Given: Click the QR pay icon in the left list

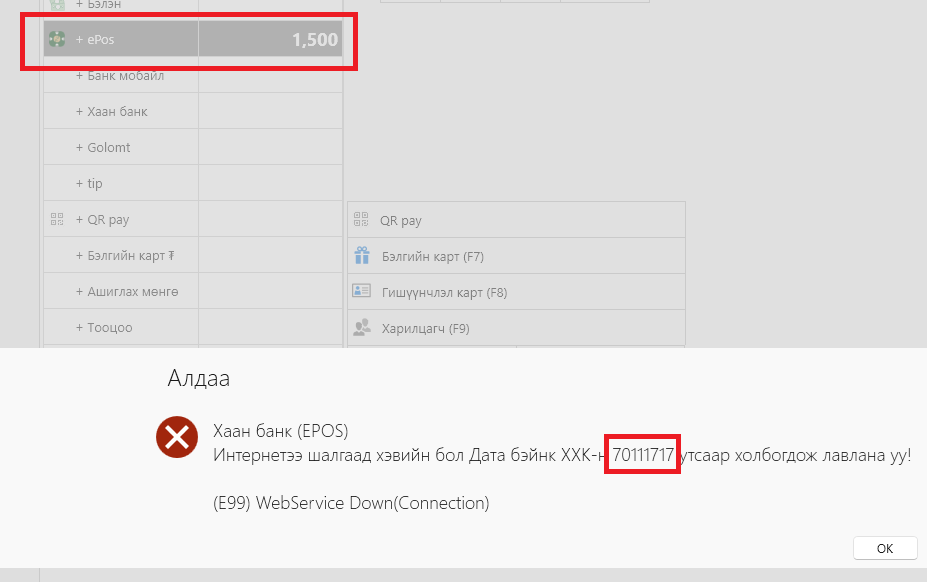Looking at the screenshot, I should 57,219.
